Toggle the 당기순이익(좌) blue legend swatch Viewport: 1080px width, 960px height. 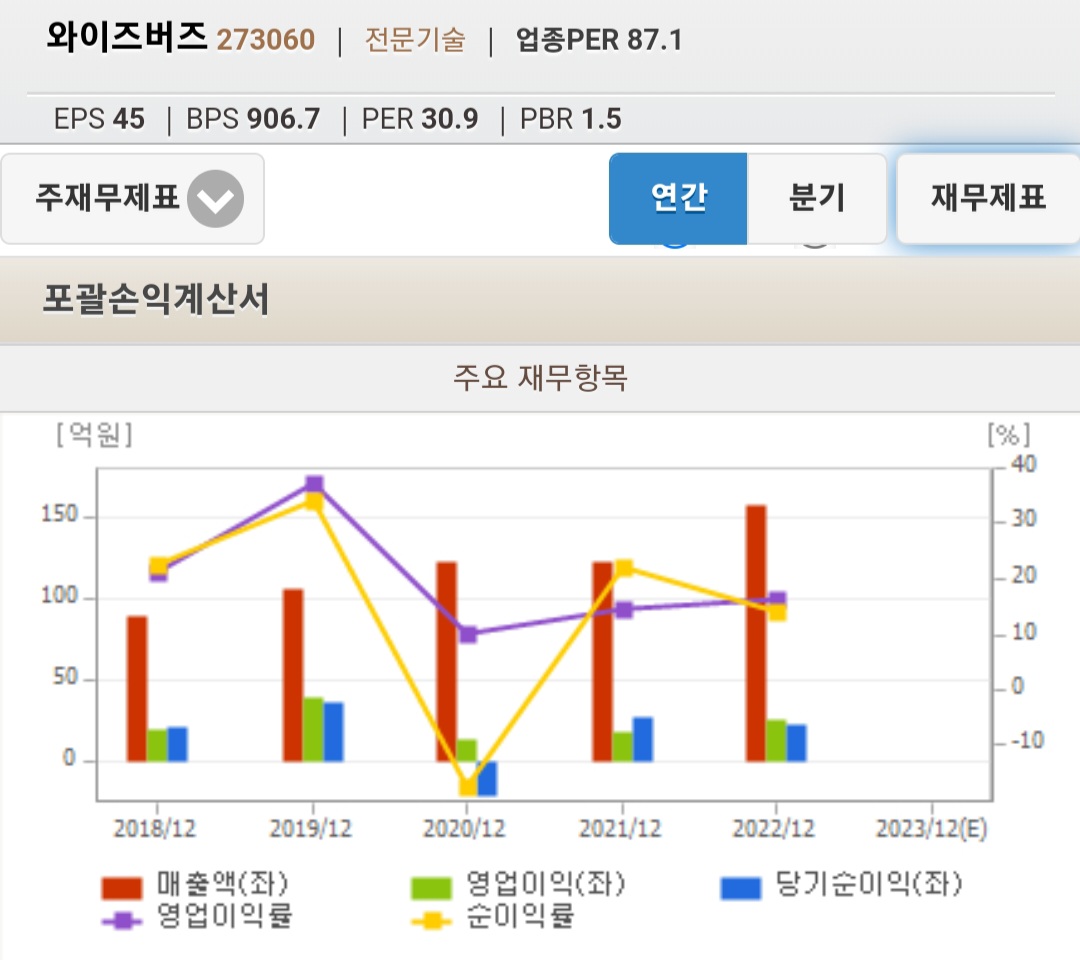(x=741, y=888)
